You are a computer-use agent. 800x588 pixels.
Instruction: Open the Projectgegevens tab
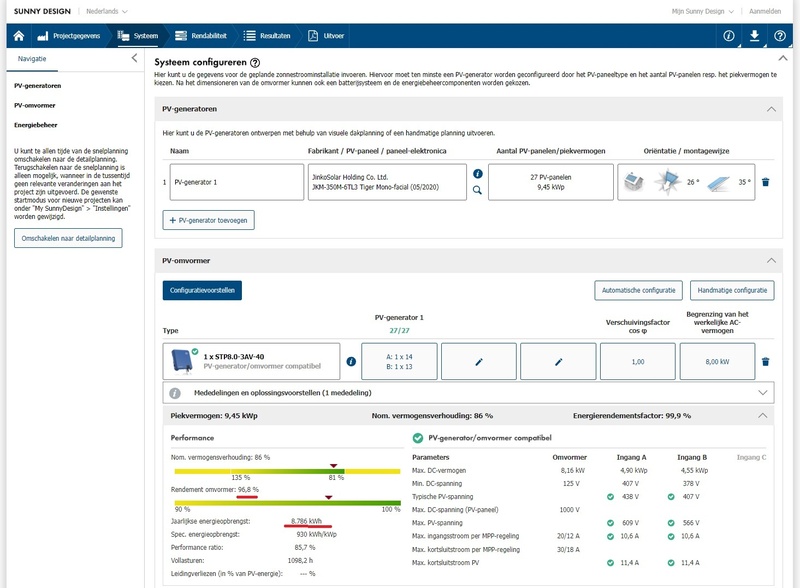coord(70,36)
